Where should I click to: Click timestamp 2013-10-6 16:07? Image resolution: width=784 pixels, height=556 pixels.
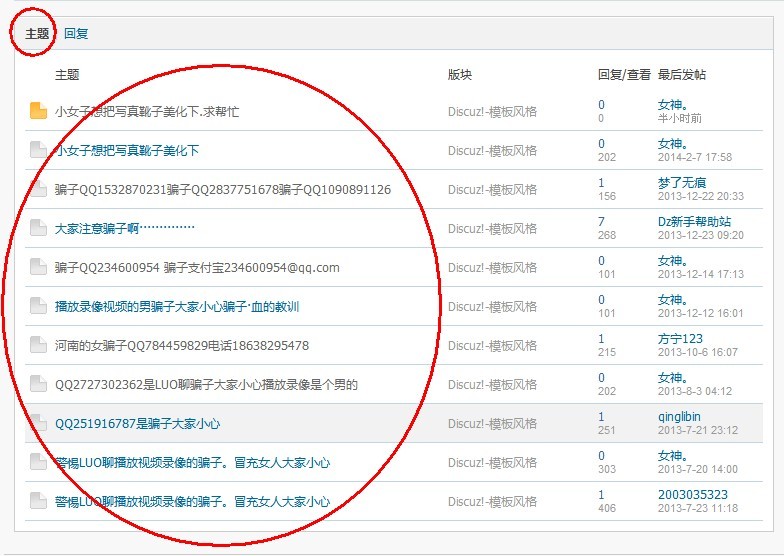point(698,352)
